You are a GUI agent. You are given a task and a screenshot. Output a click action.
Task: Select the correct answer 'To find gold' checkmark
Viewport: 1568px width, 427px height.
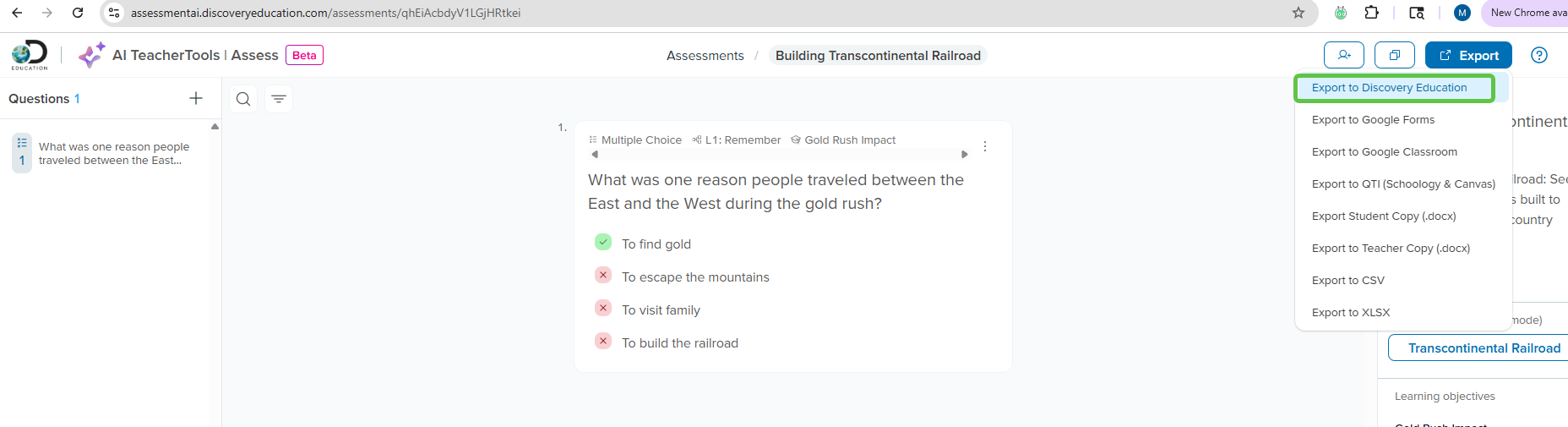pos(603,243)
